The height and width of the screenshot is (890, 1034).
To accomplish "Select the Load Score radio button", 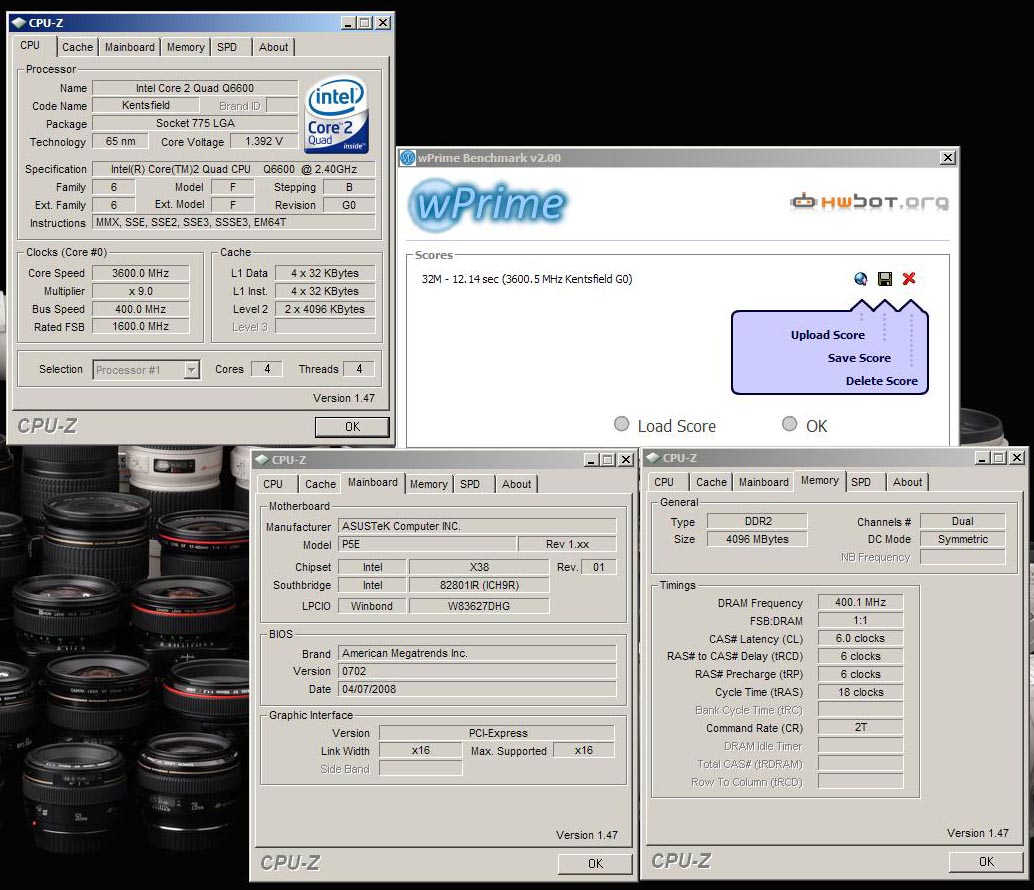I will 621,424.
